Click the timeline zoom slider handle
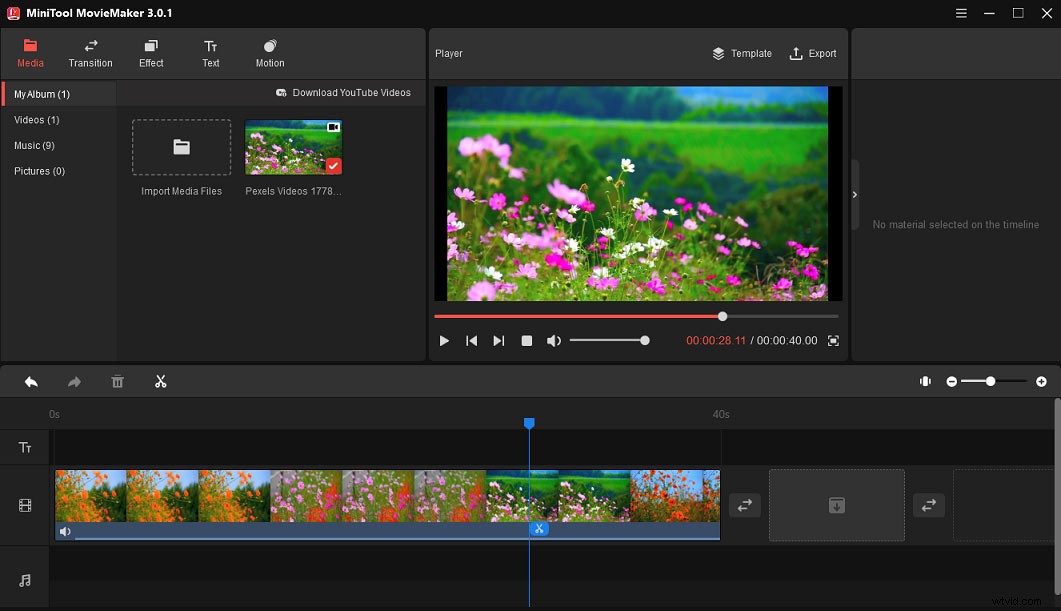The height and width of the screenshot is (611, 1061). coord(989,381)
